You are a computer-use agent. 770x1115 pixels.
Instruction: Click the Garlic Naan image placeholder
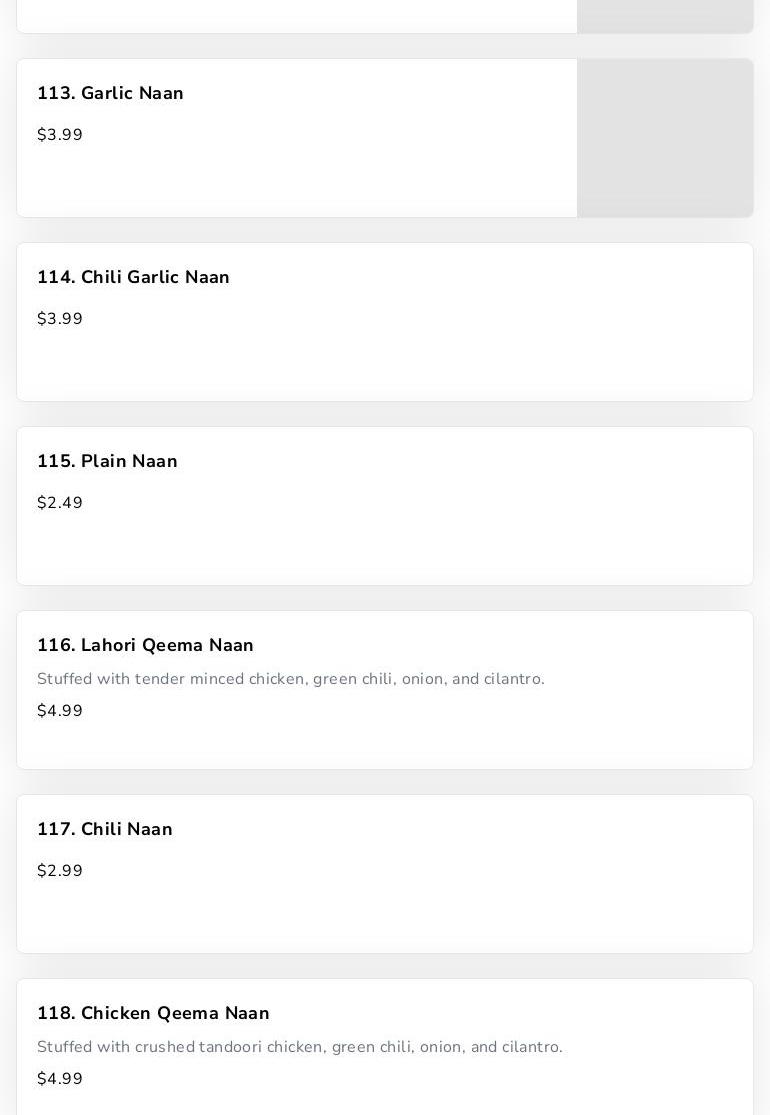point(664,138)
